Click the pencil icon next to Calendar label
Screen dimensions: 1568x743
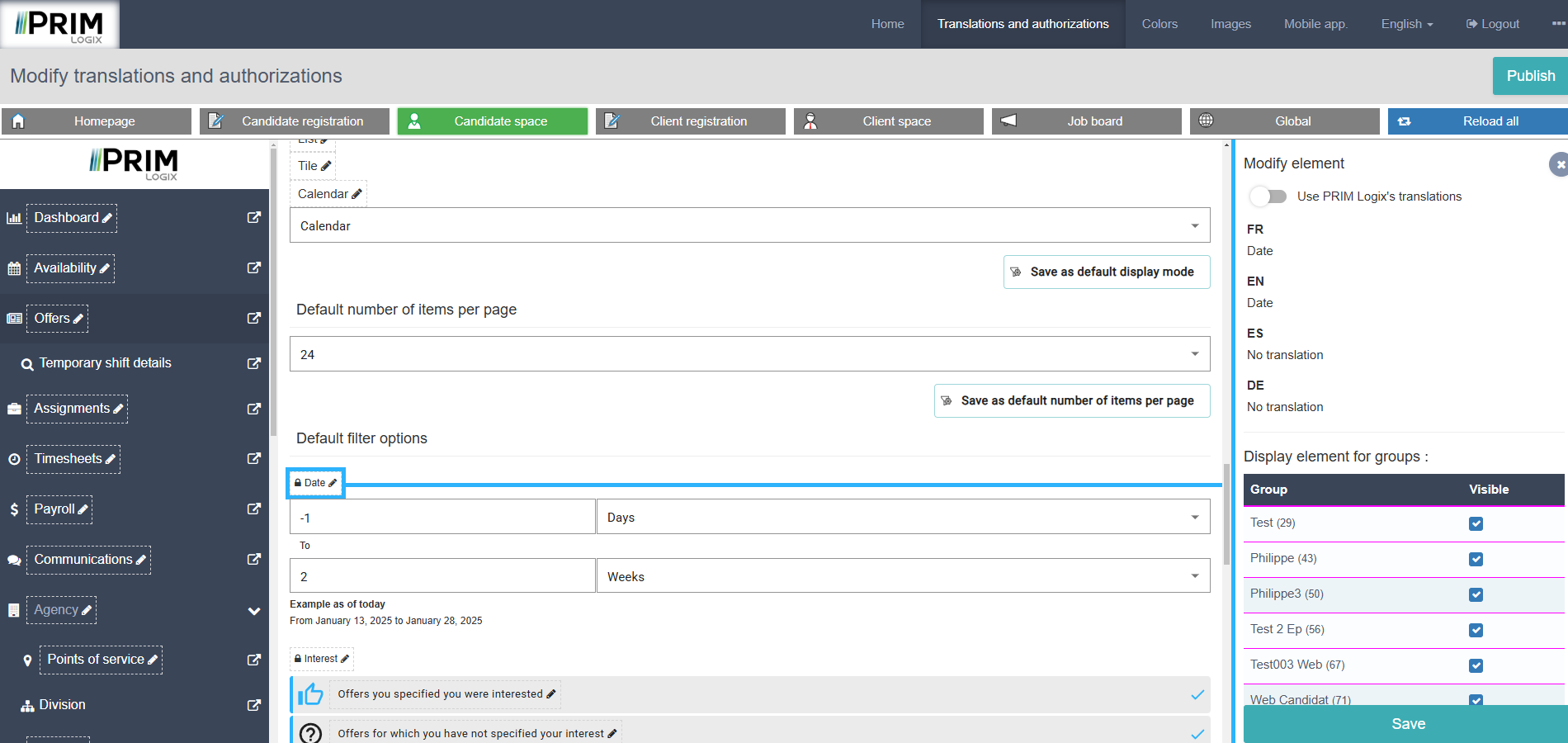coord(357,194)
